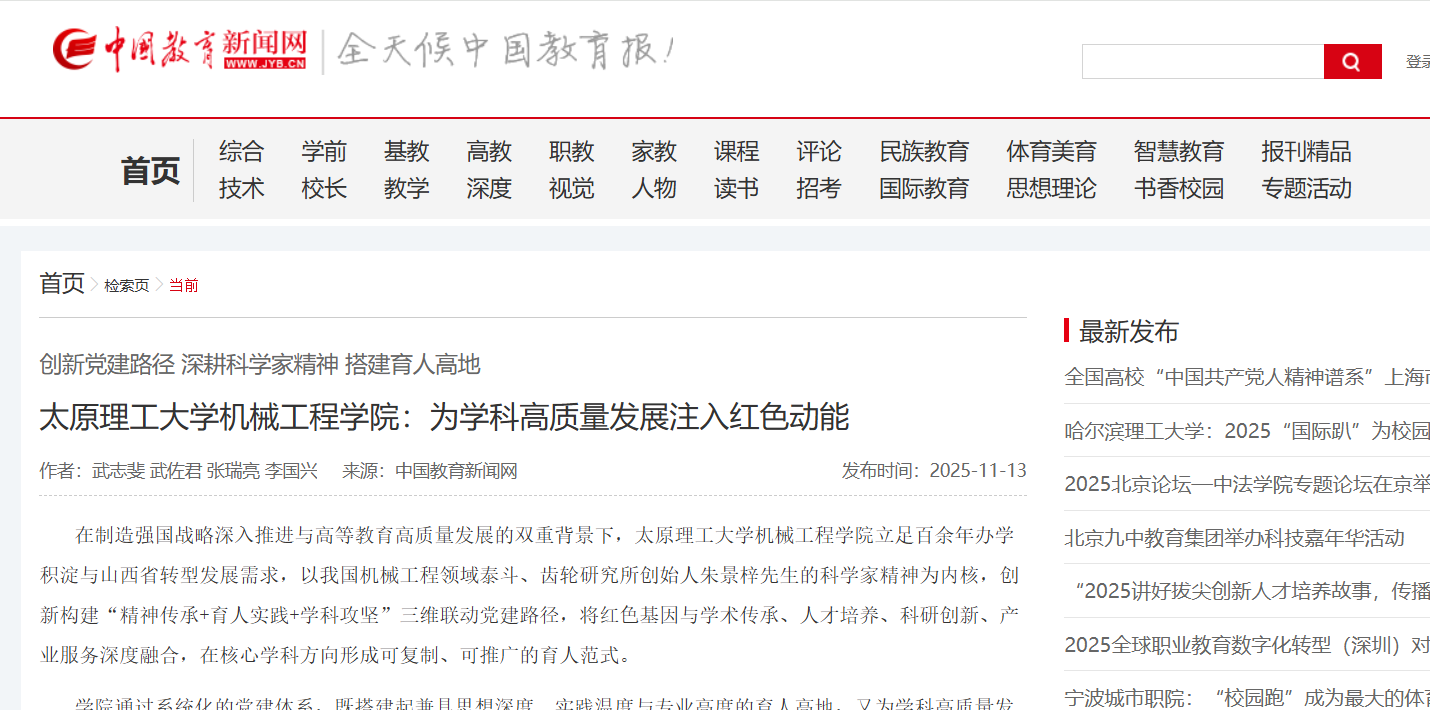This screenshot has width=1430, height=710.
Task: Select the 职教 navigation link
Action: pos(571,152)
